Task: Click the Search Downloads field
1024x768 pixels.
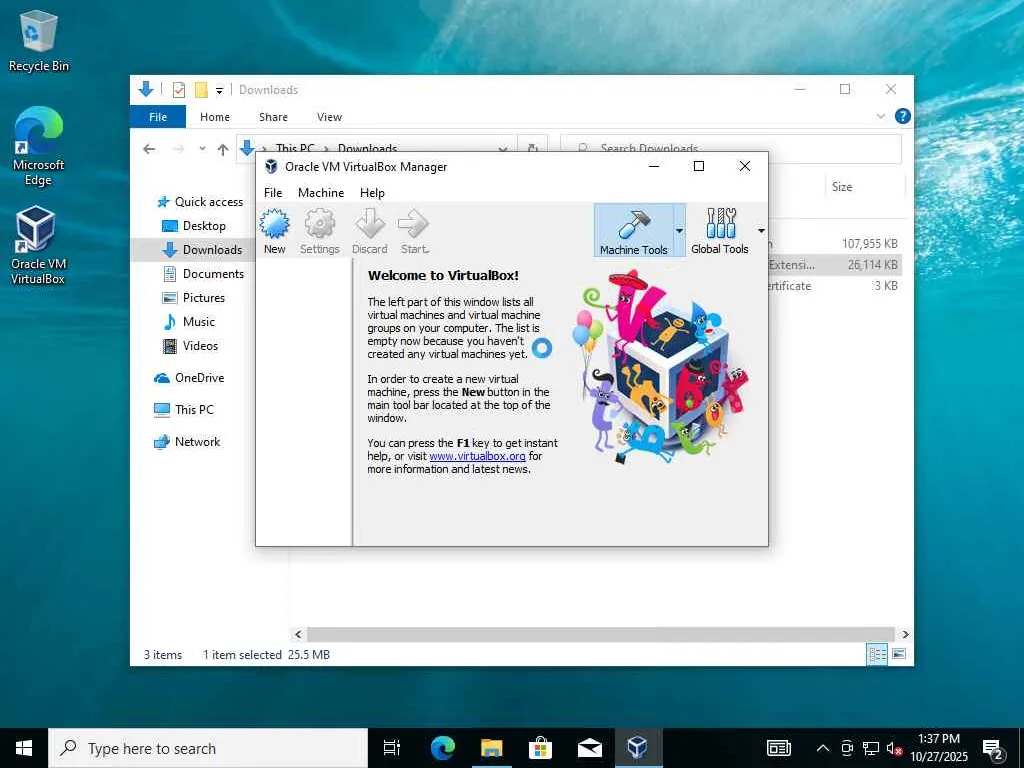Action: 731,149
